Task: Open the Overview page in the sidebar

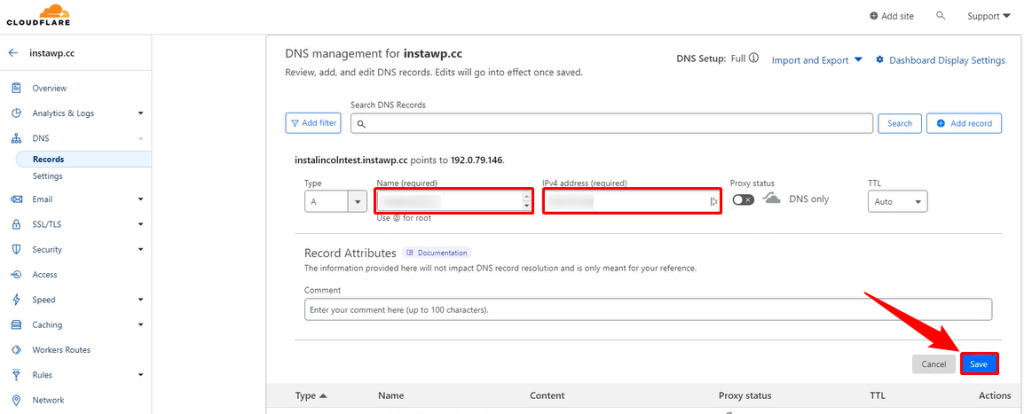Action: point(50,88)
